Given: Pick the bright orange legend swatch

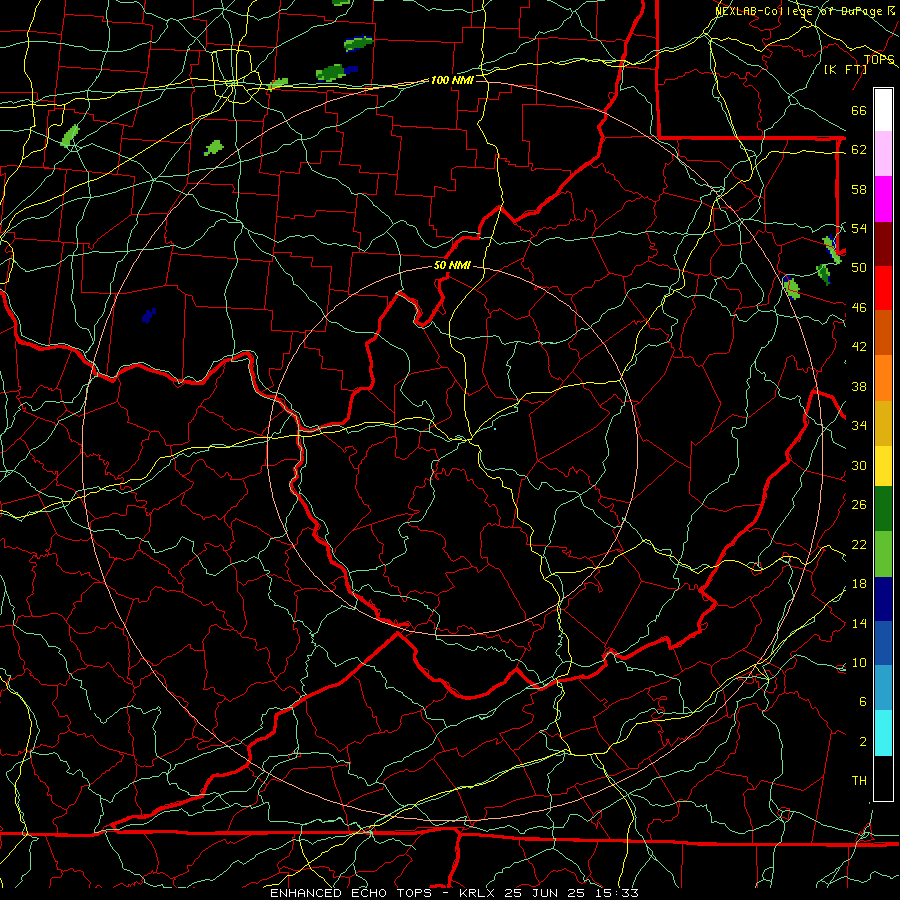Looking at the screenshot, I should [x=883, y=378].
